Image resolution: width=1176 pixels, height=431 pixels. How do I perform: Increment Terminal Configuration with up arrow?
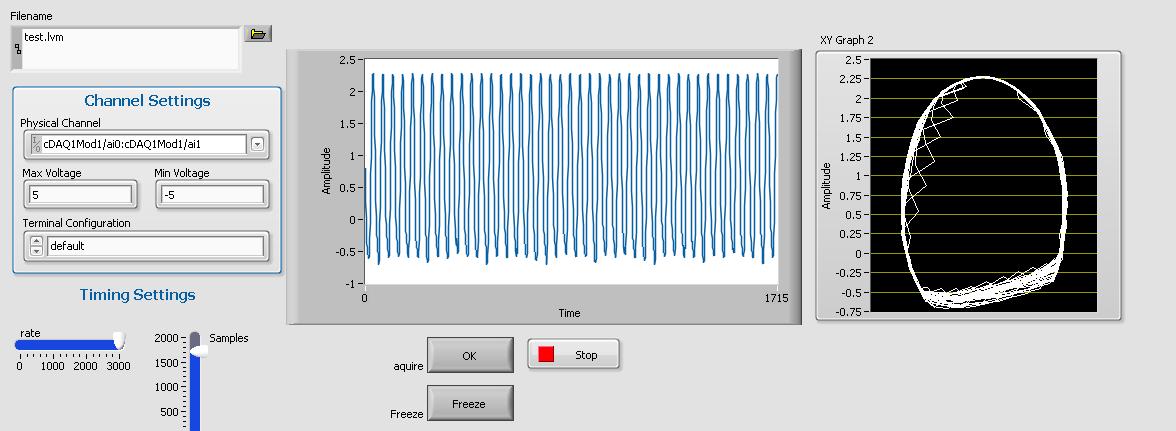[x=37, y=241]
